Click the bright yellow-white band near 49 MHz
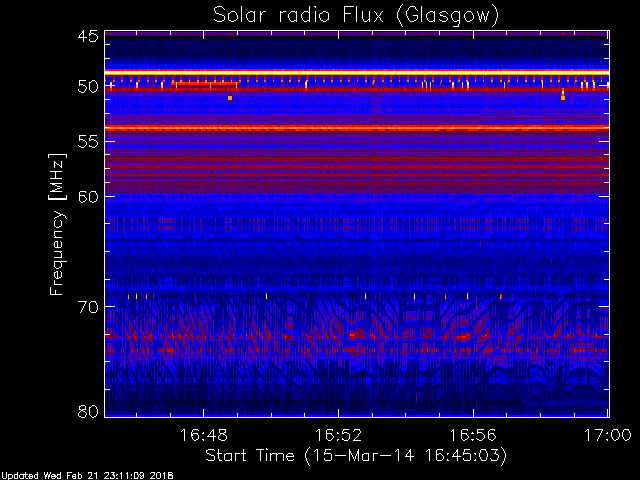 coord(357,73)
